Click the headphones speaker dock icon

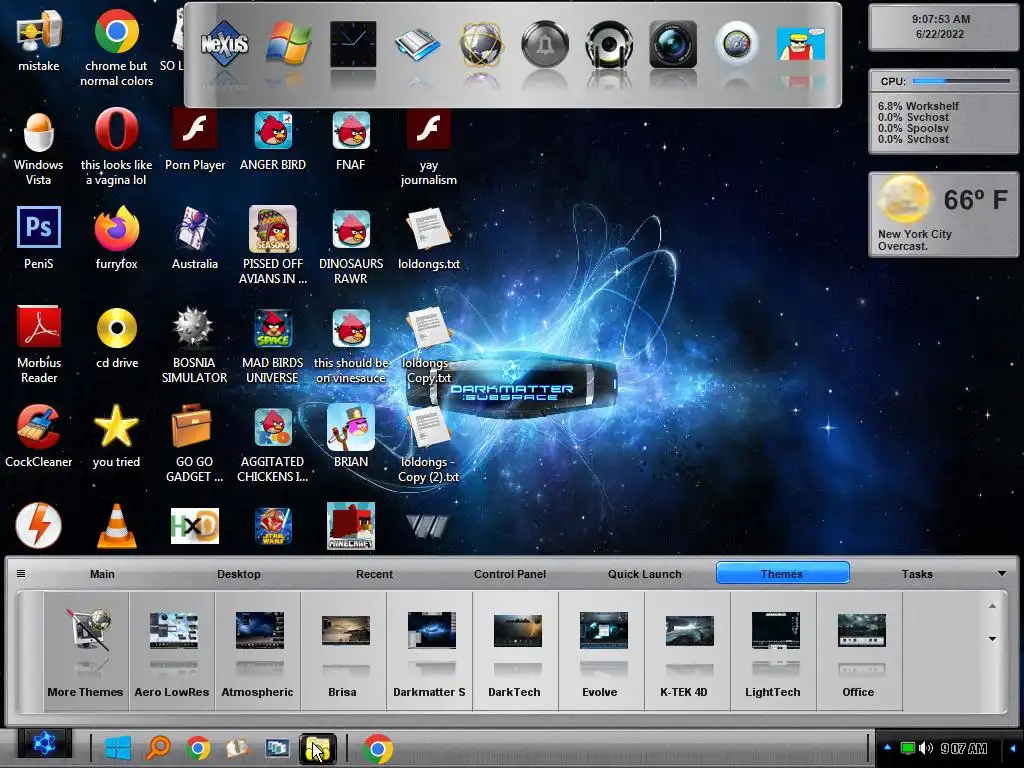point(609,44)
